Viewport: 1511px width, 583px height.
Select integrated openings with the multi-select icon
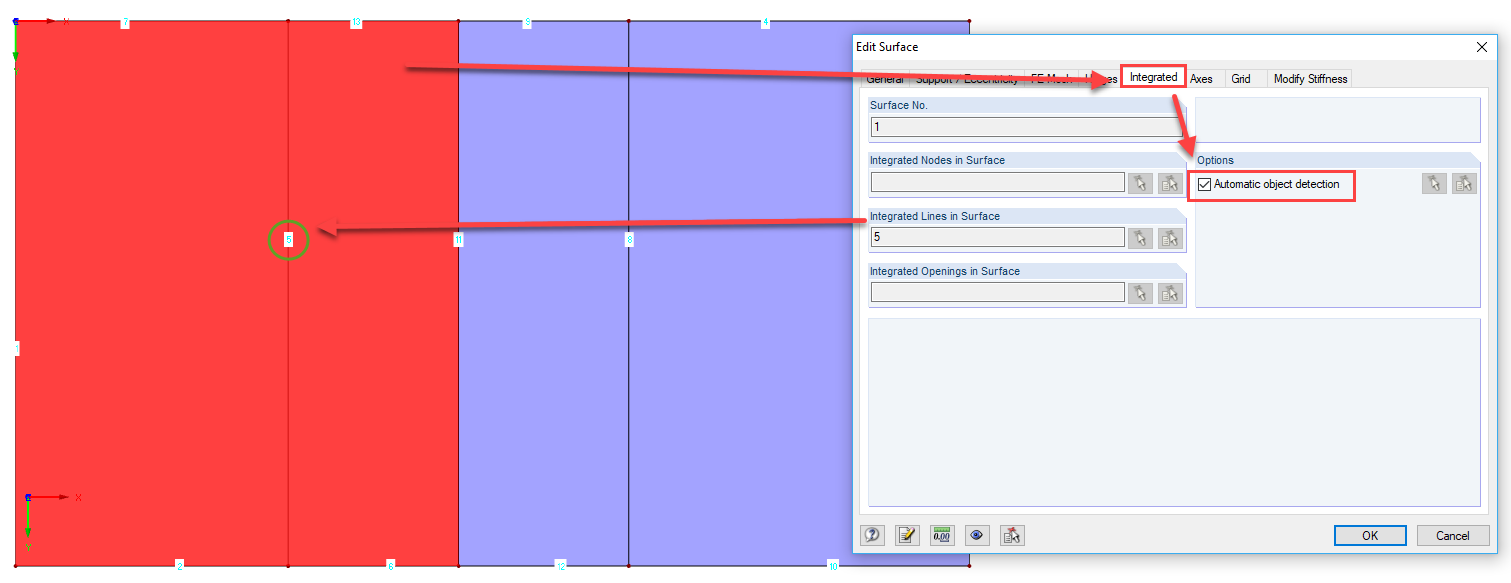[x=1169, y=292]
